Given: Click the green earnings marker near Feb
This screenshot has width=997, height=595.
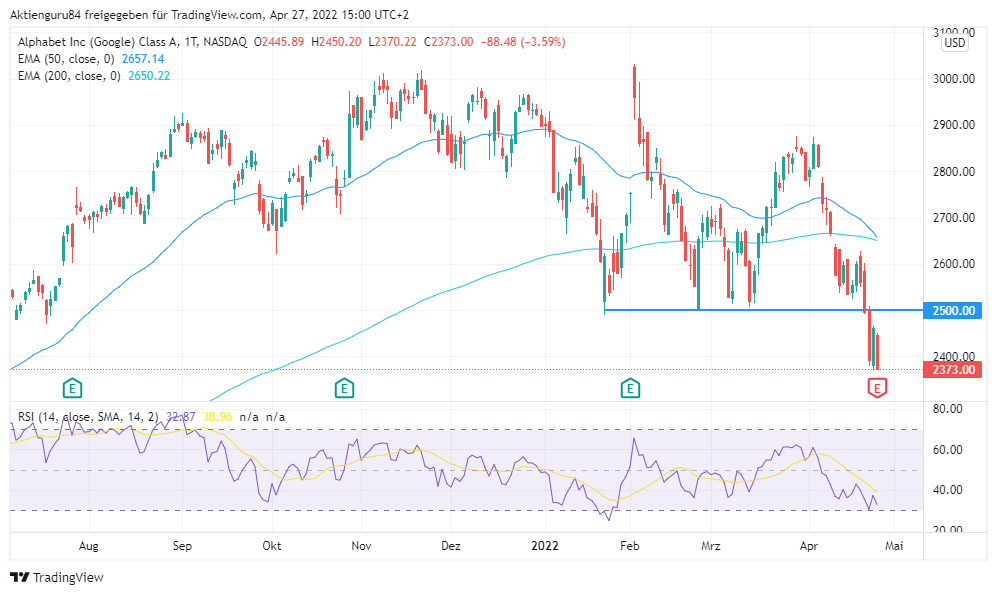Looking at the screenshot, I should pos(630,387).
